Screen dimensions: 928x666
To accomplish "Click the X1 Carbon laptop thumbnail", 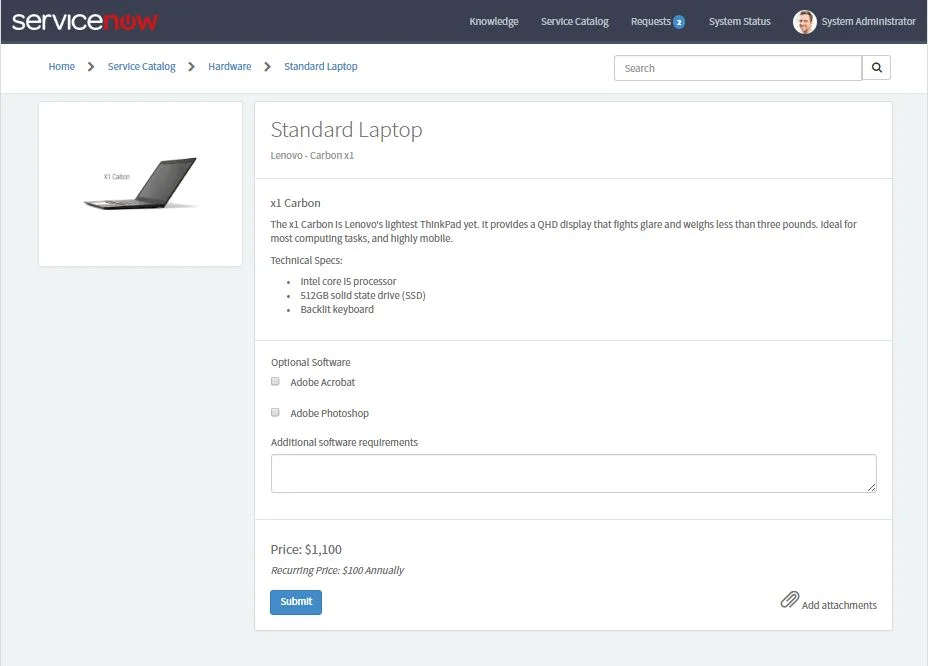I will click(x=140, y=182).
